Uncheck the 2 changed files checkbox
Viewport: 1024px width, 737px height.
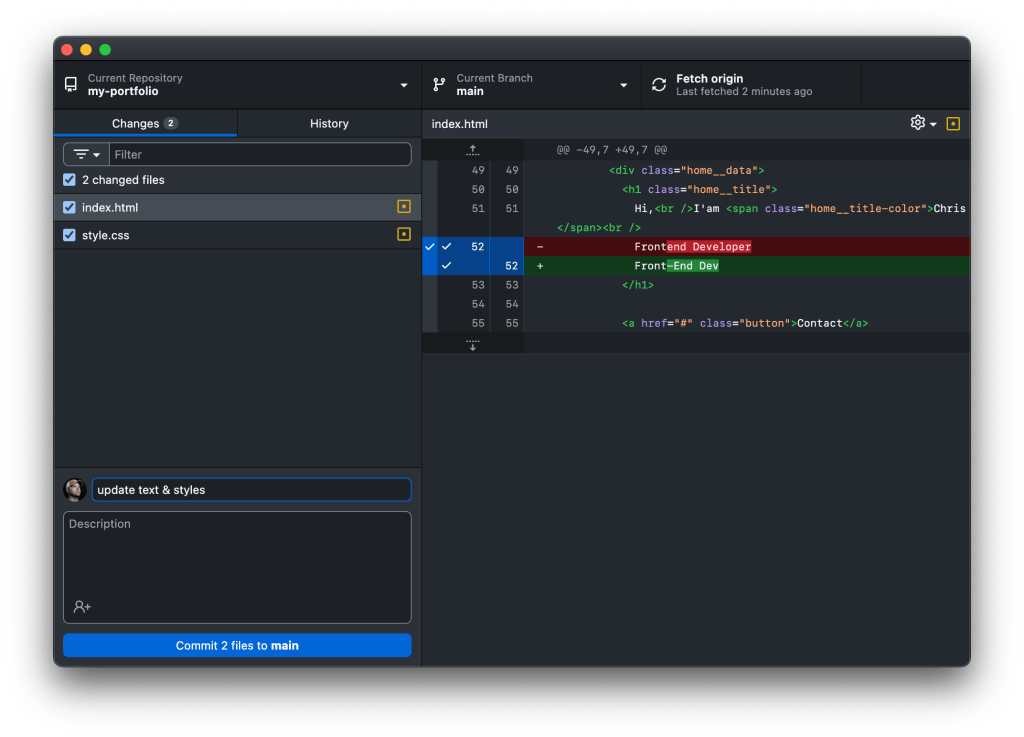[x=68, y=180]
